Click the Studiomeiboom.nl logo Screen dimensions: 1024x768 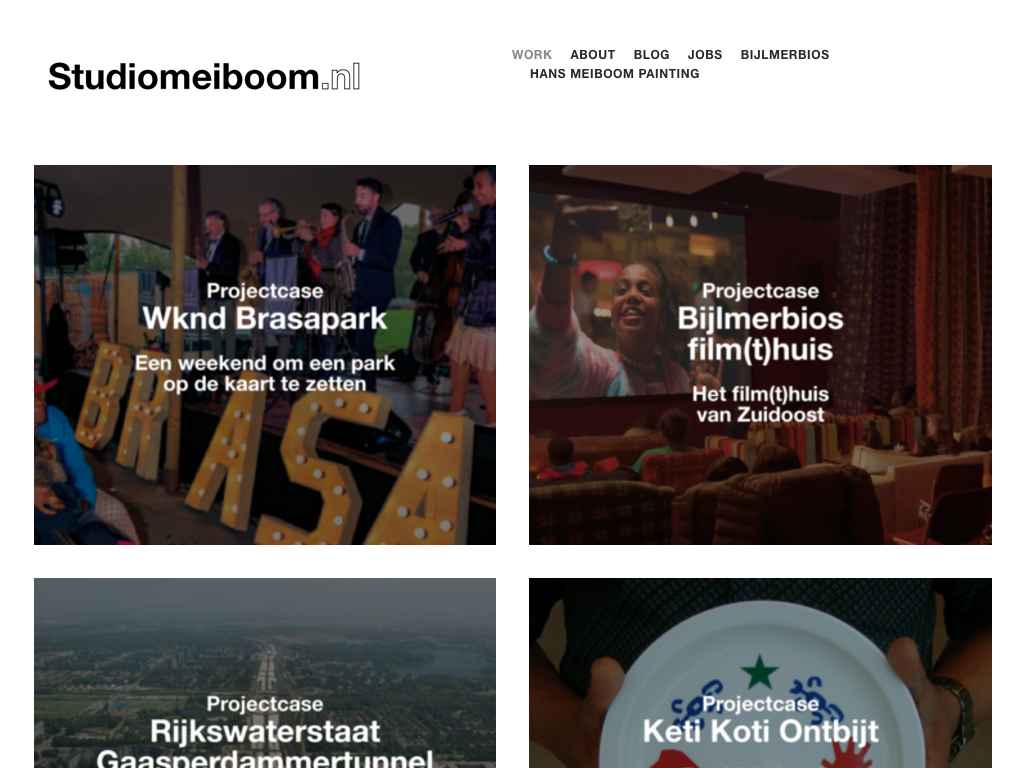pyautogui.click(x=204, y=76)
